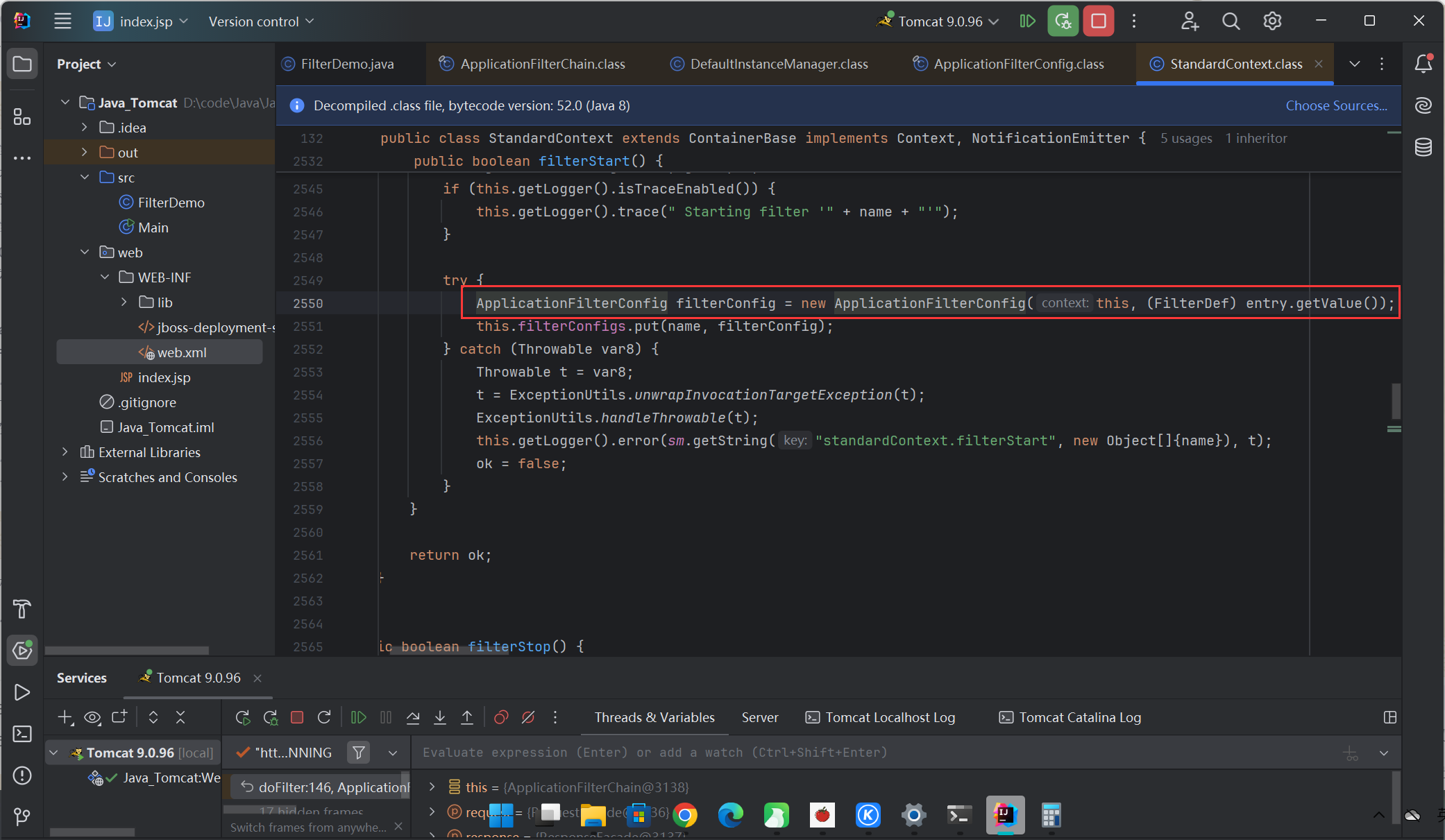Viewport: 1445px width, 840px height.
Task: Open the Tomcat Catalina Log tab
Action: click(1070, 717)
